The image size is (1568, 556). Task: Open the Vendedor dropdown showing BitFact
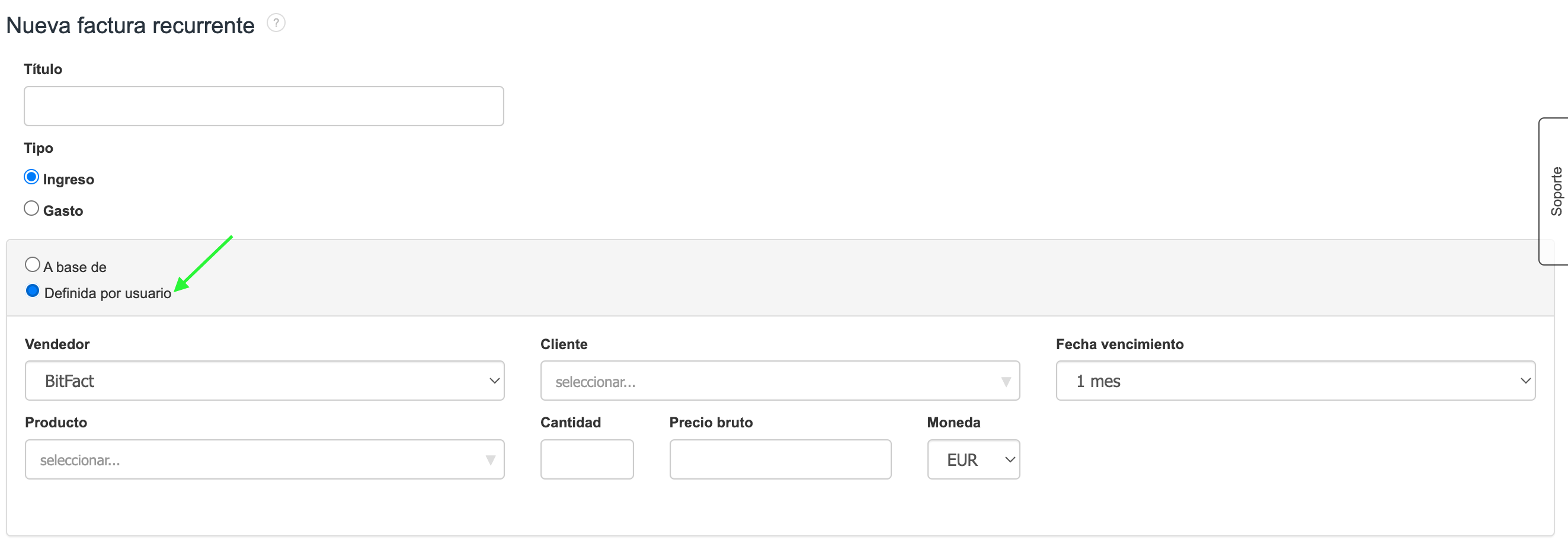pos(264,381)
